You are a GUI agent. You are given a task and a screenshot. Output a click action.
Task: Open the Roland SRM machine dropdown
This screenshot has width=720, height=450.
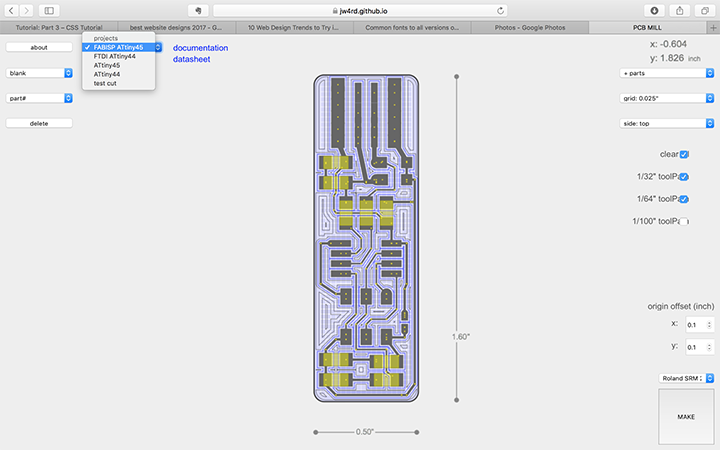click(x=686, y=378)
